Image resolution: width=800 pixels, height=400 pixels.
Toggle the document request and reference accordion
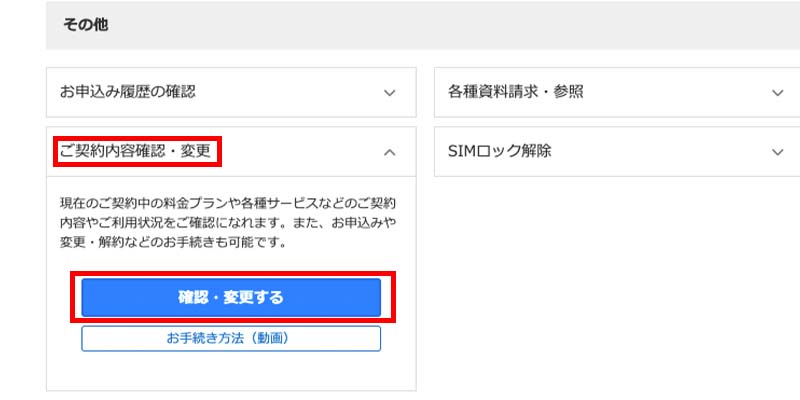click(617, 92)
